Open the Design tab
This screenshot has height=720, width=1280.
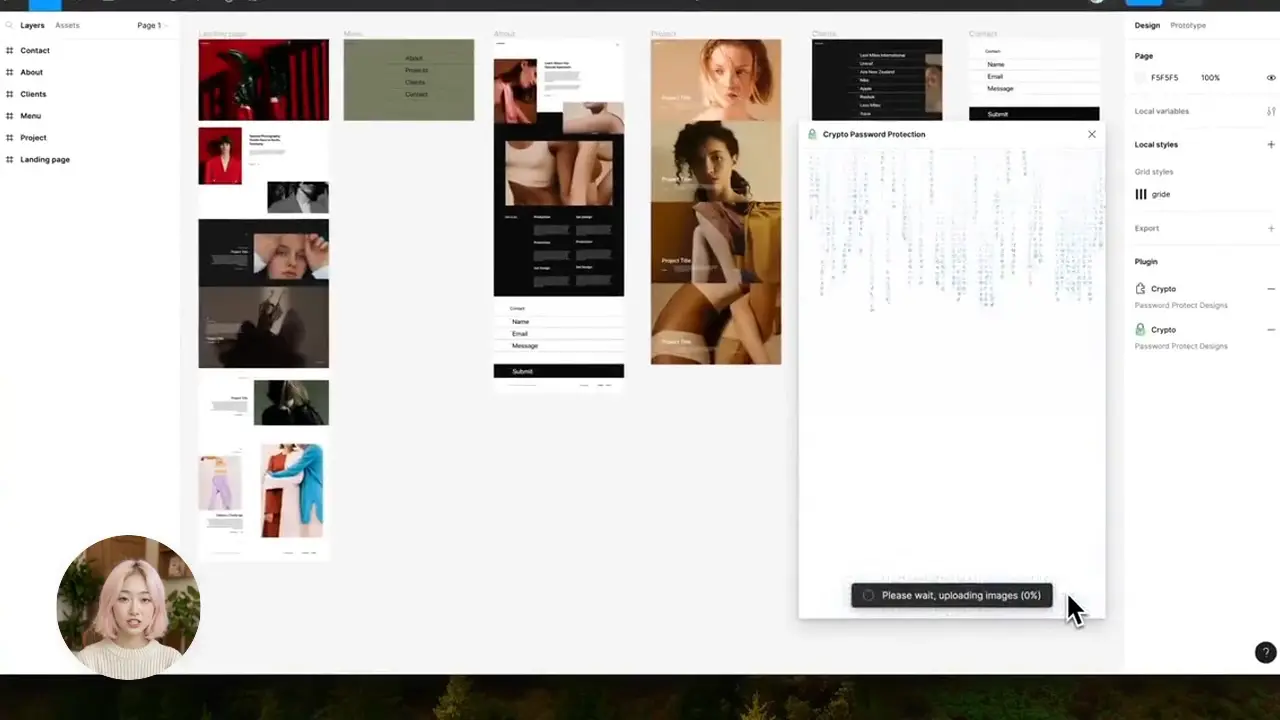[x=1147, y=25]
